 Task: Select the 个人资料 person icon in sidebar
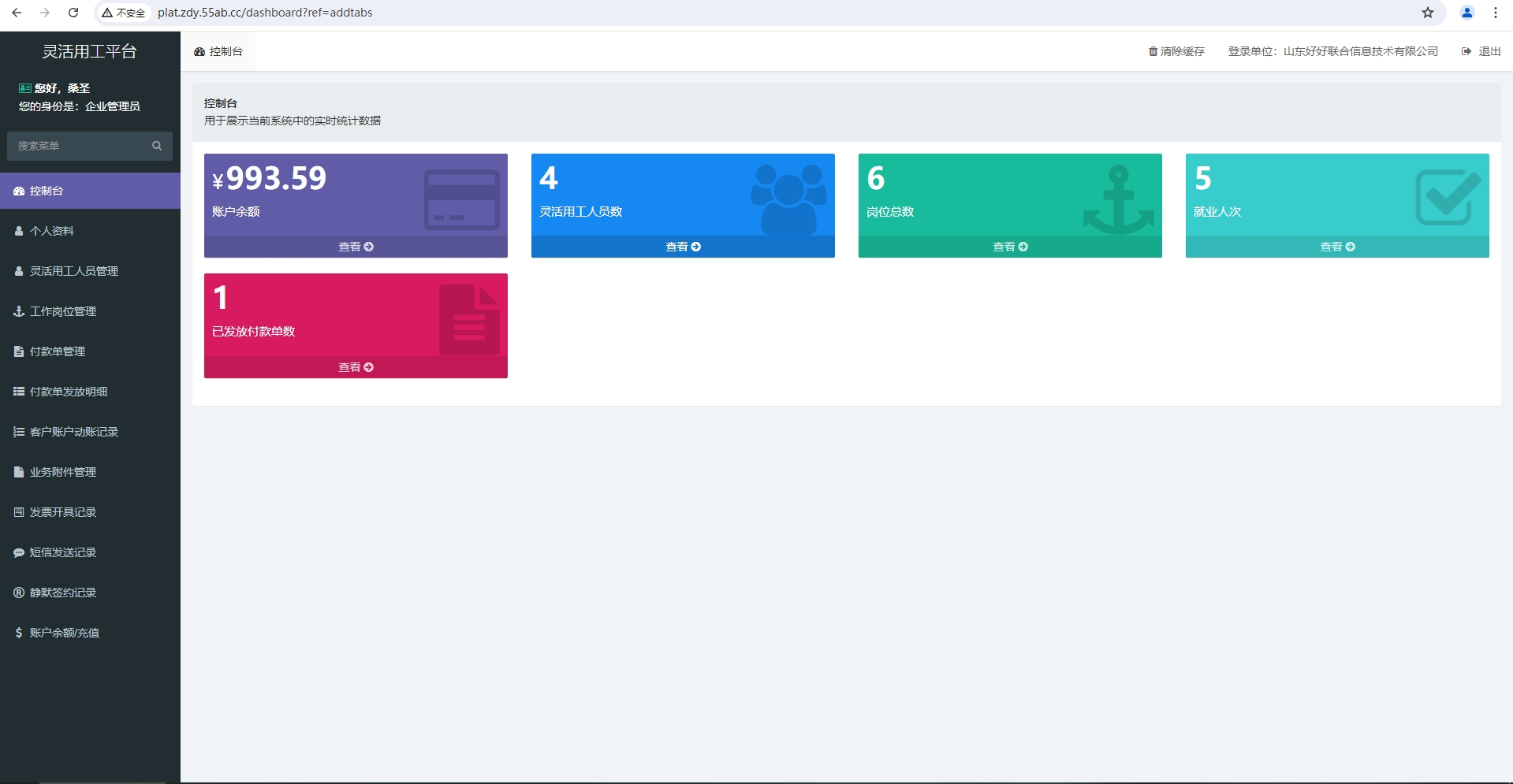click(x=19, y=231)
